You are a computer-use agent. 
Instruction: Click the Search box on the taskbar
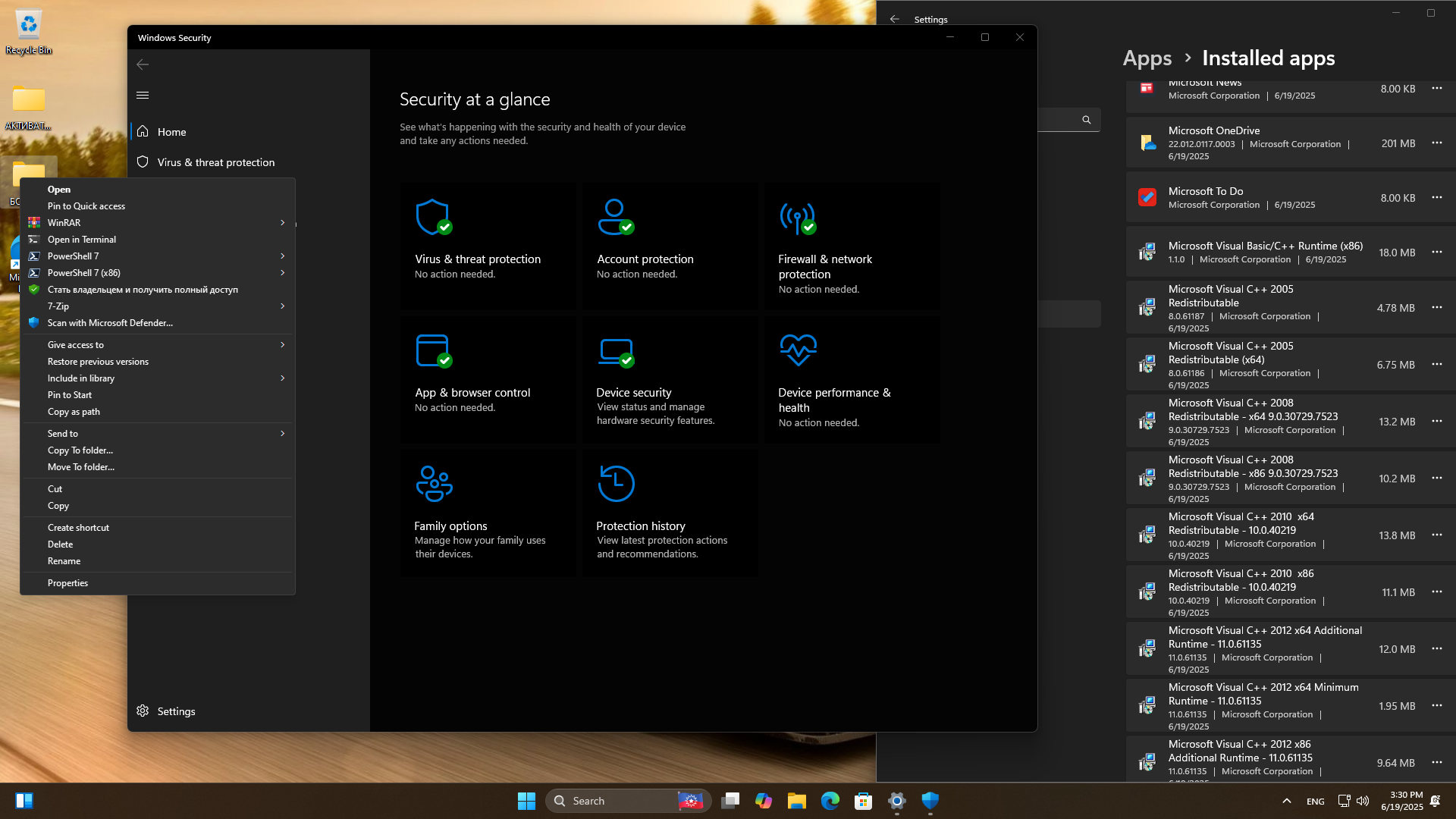tap(628, 801)
